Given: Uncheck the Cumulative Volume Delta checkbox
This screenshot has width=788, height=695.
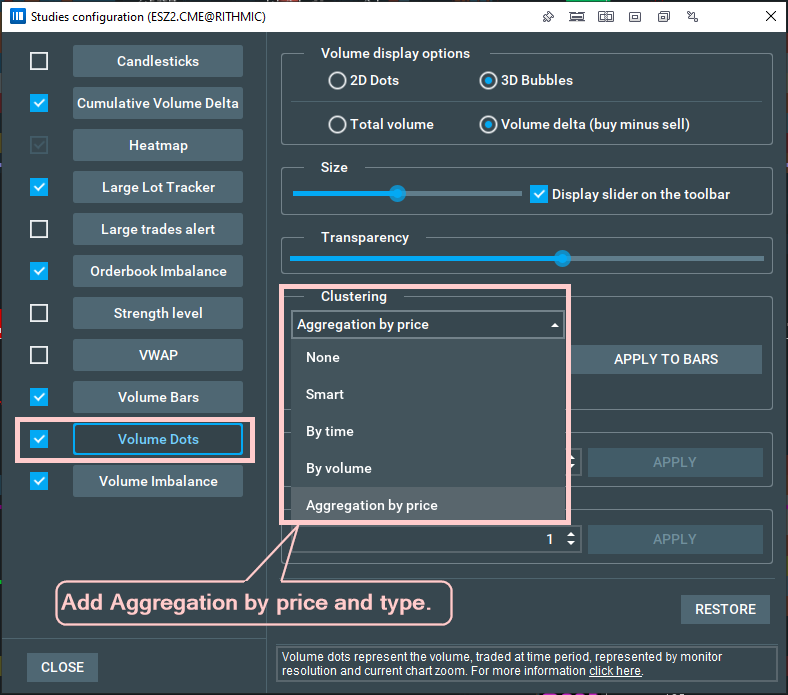Looking at the screenshot, I should pyautogui.click(x=39, y=103).
